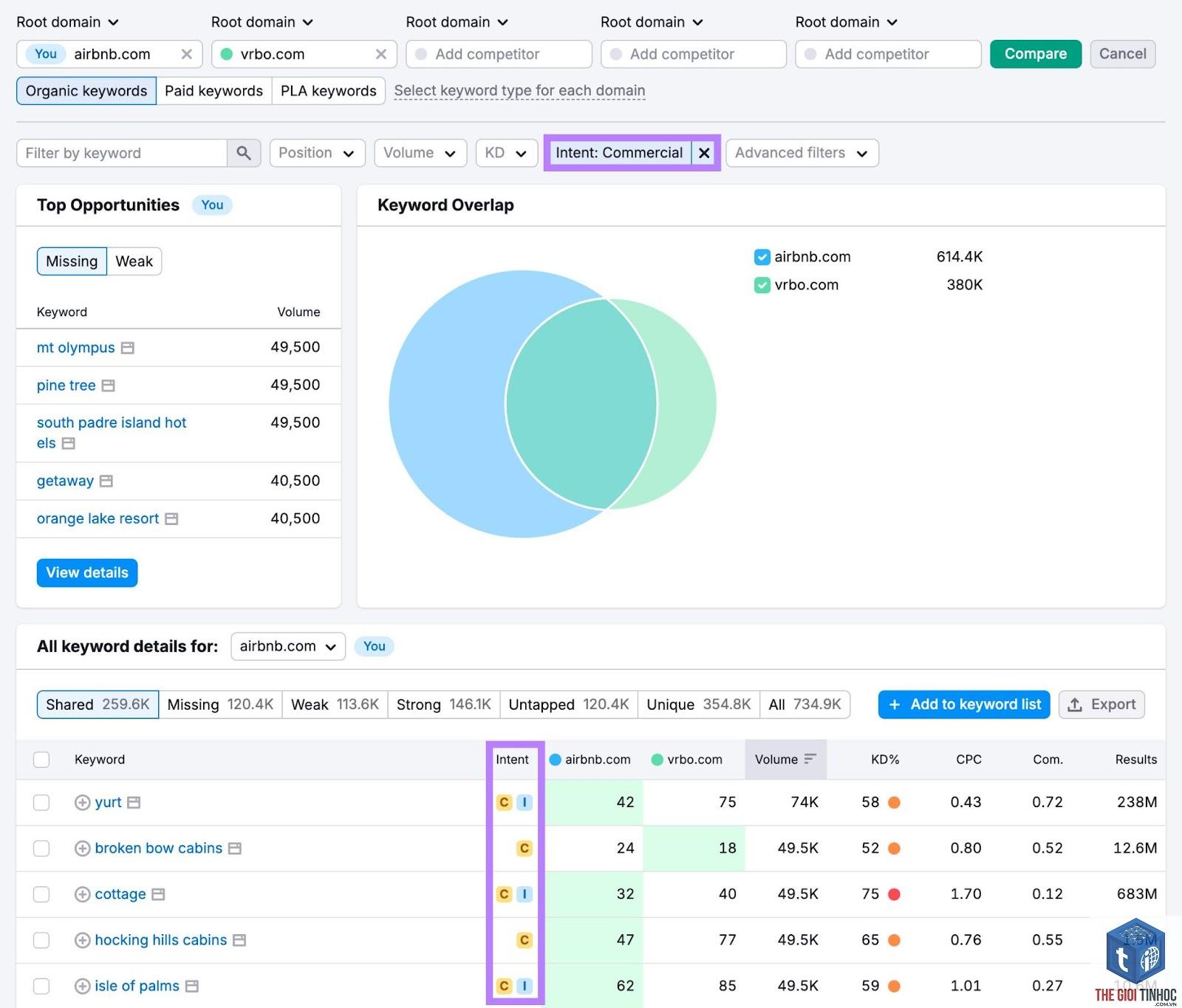Expand isle of palms plus icon
Screen dimensions: 1182x1008
83,986
